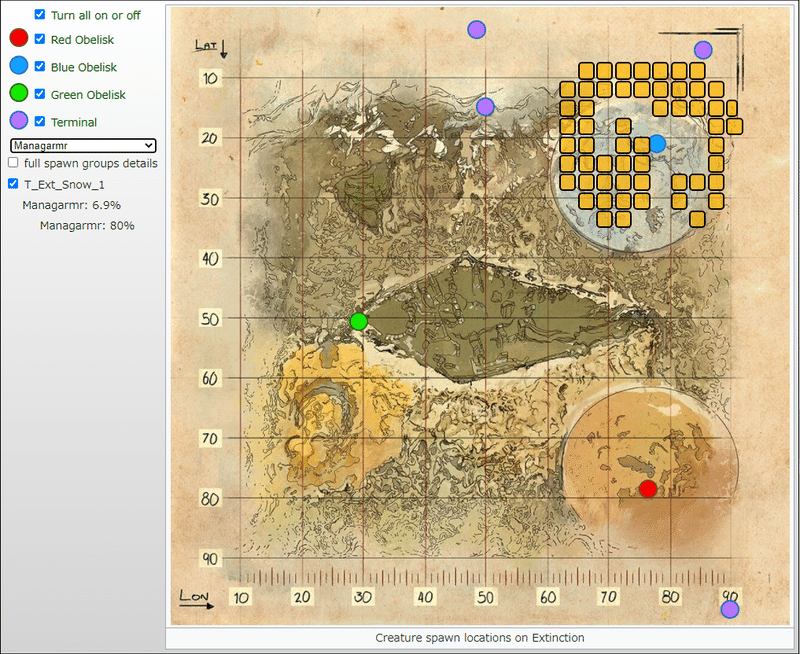Click the red obelisk legend circle
Viewport: 800px width, 654px height.
pos(19,38)
